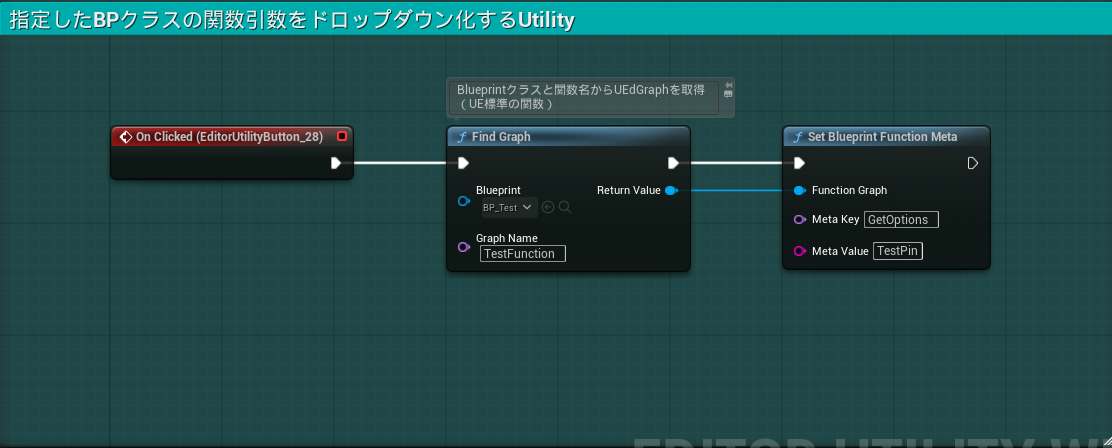Click the red delegate pin on On Clicked node
1112x448 pixels.
(x=342, y=136)
